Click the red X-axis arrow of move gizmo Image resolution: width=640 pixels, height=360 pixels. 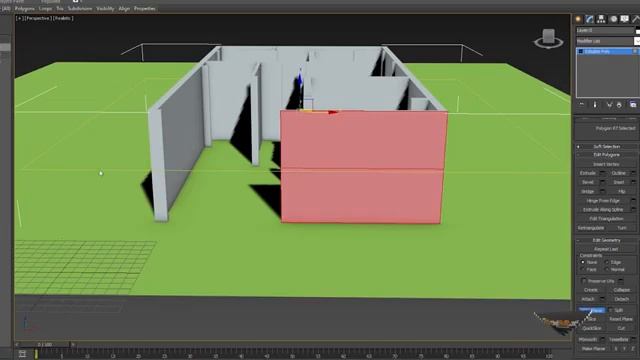[333, 112]
